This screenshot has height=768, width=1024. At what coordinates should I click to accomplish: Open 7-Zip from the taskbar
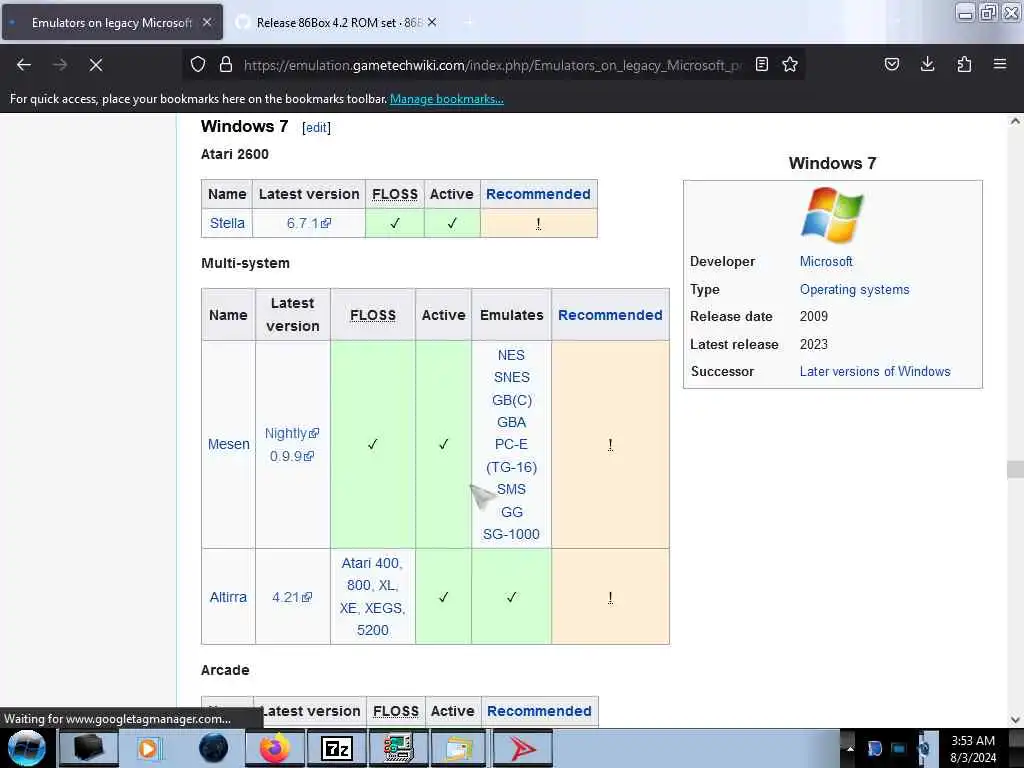tap(337, 748)
